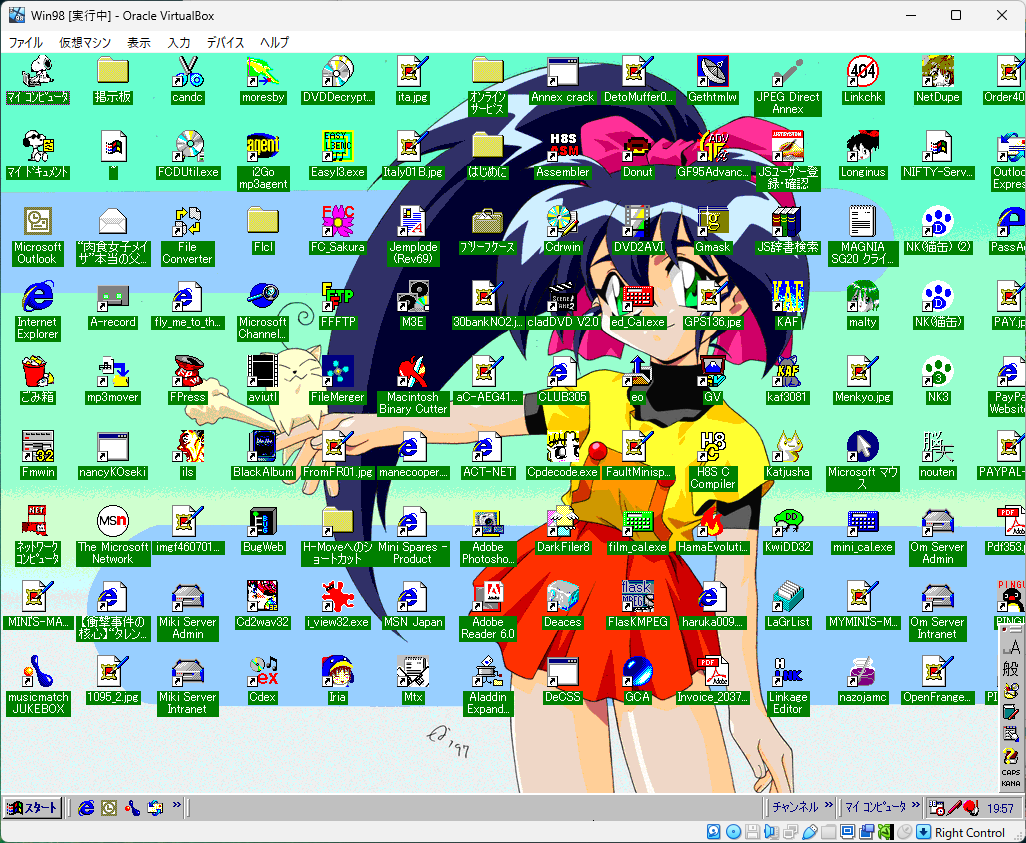
Task: Toggle KANA lock on the IME toolbar
Action: (1010, 783)
